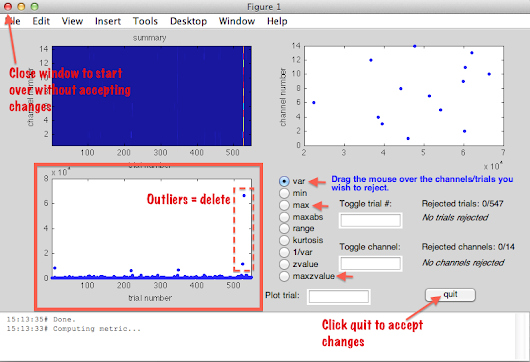530x362 pixels.
Task: Open the Insert menu
Action: tap(108, 21)
